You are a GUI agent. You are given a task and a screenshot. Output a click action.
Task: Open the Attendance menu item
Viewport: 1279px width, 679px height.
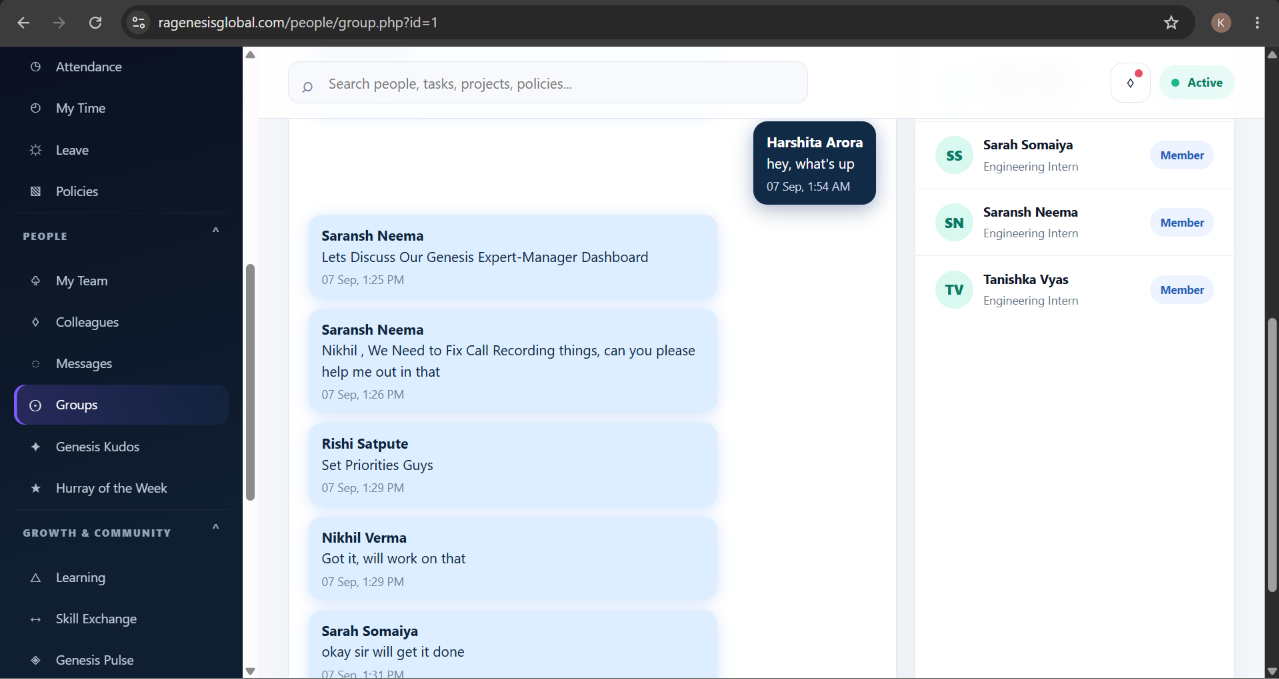click(x=121, y=67)
